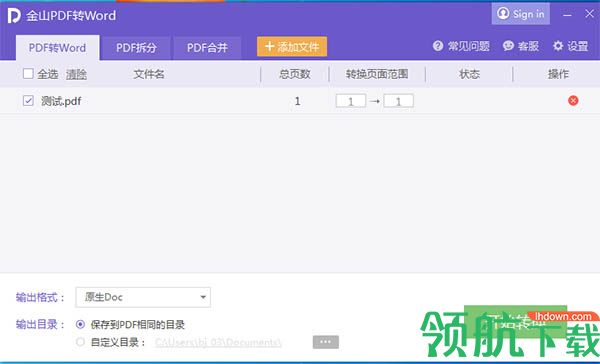600x364 pixels.
Task: Open 设置 settings gear icon
Action: click(x=558, y=46)
